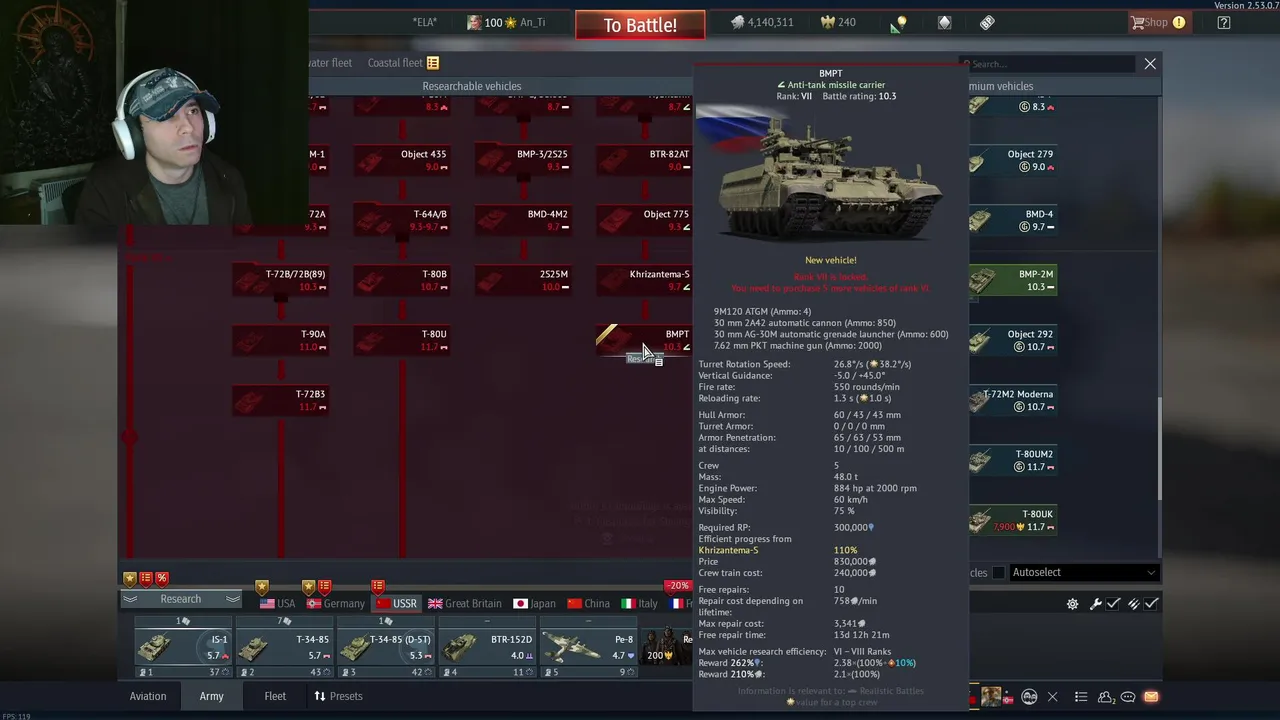Select premium T-80UK vehicle
Viewport: 1280px width, 720px height.
(x=1013, y=520)
